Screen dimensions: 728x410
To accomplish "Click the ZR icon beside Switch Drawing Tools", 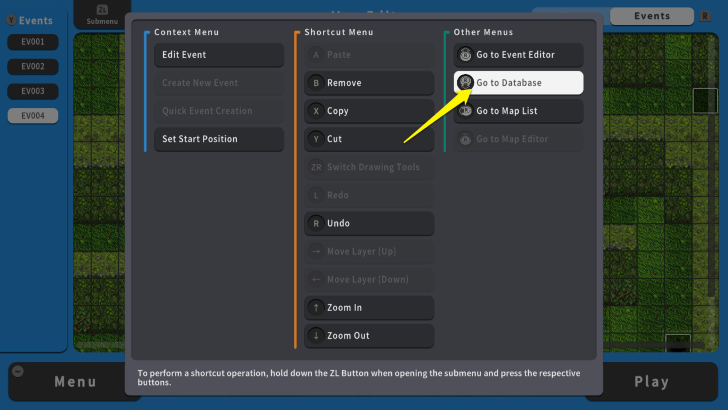I will pyautogui.click(x=316, y=167).
